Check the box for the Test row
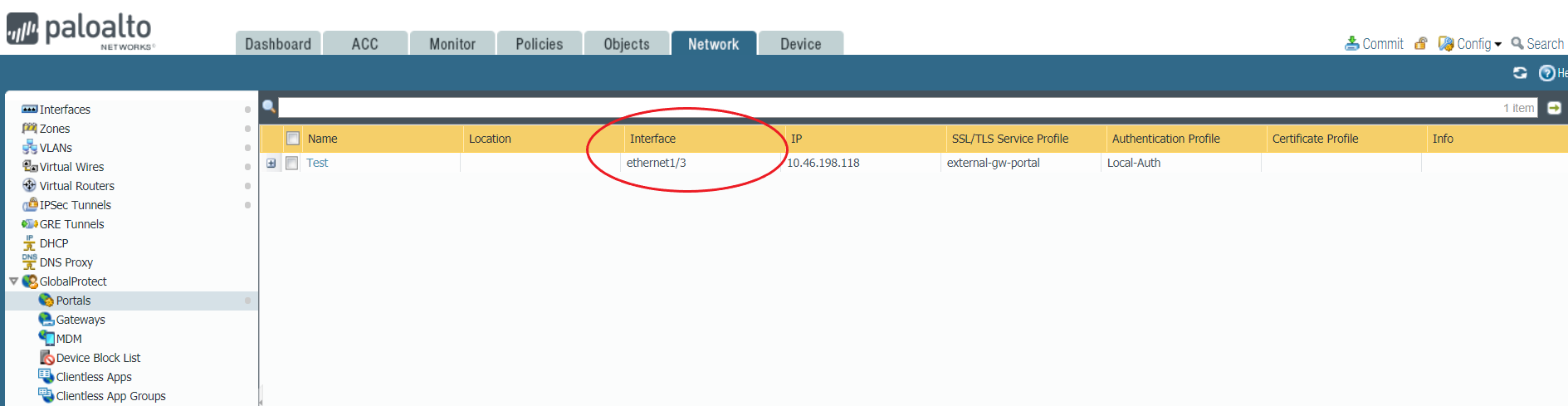1568x406 pixels. click(x=291, y=164)
